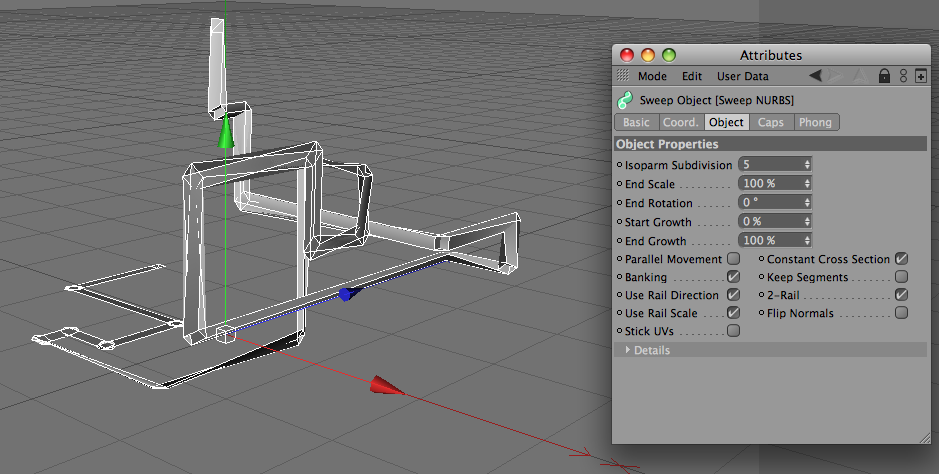Select the Object tab
Image resolution: width=939 pixels, height=474 pixels.
[726, 122]
